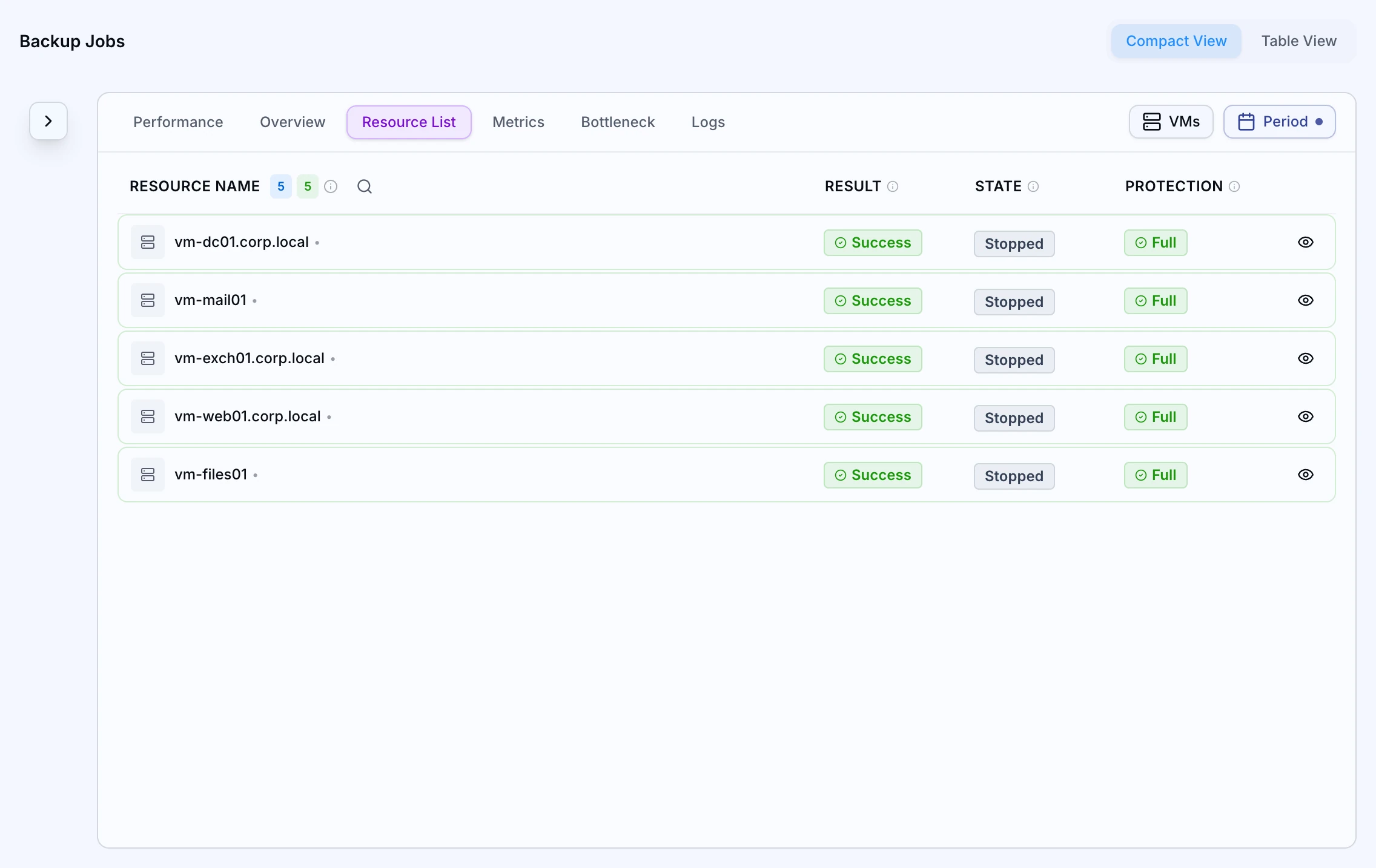Select the vm-files01 resource name

[x=211, y=475]
